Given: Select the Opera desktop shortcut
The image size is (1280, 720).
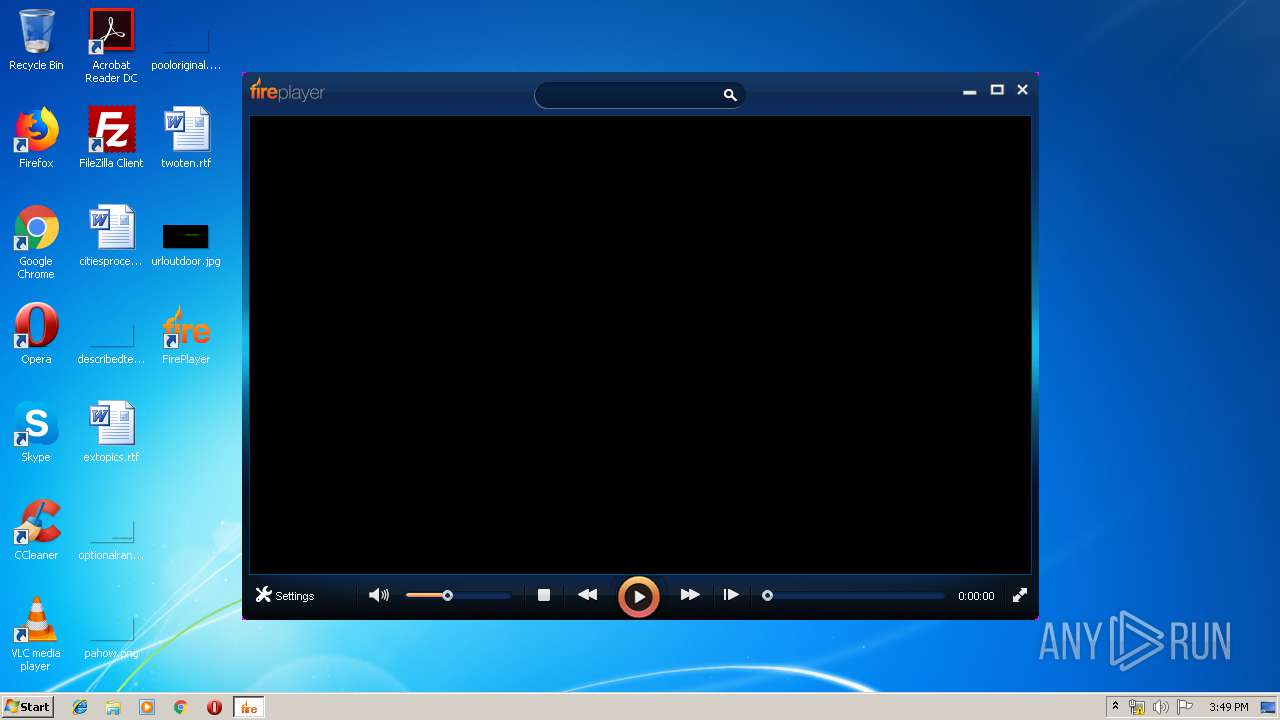Looking at the screenshot, I should click(36, 334).
